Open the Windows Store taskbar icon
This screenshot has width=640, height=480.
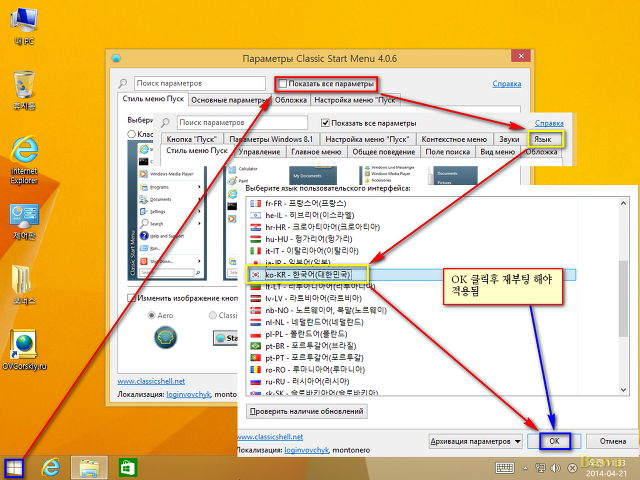[128, 467]
